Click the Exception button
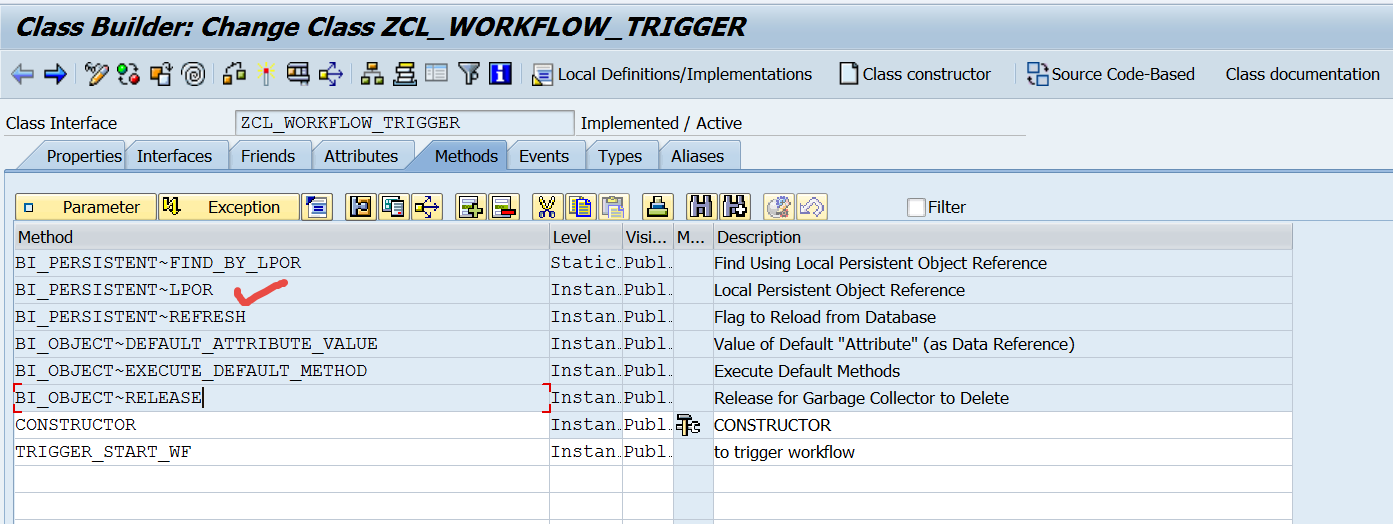This screenshot has height=524, width=1393. [229, 207]
